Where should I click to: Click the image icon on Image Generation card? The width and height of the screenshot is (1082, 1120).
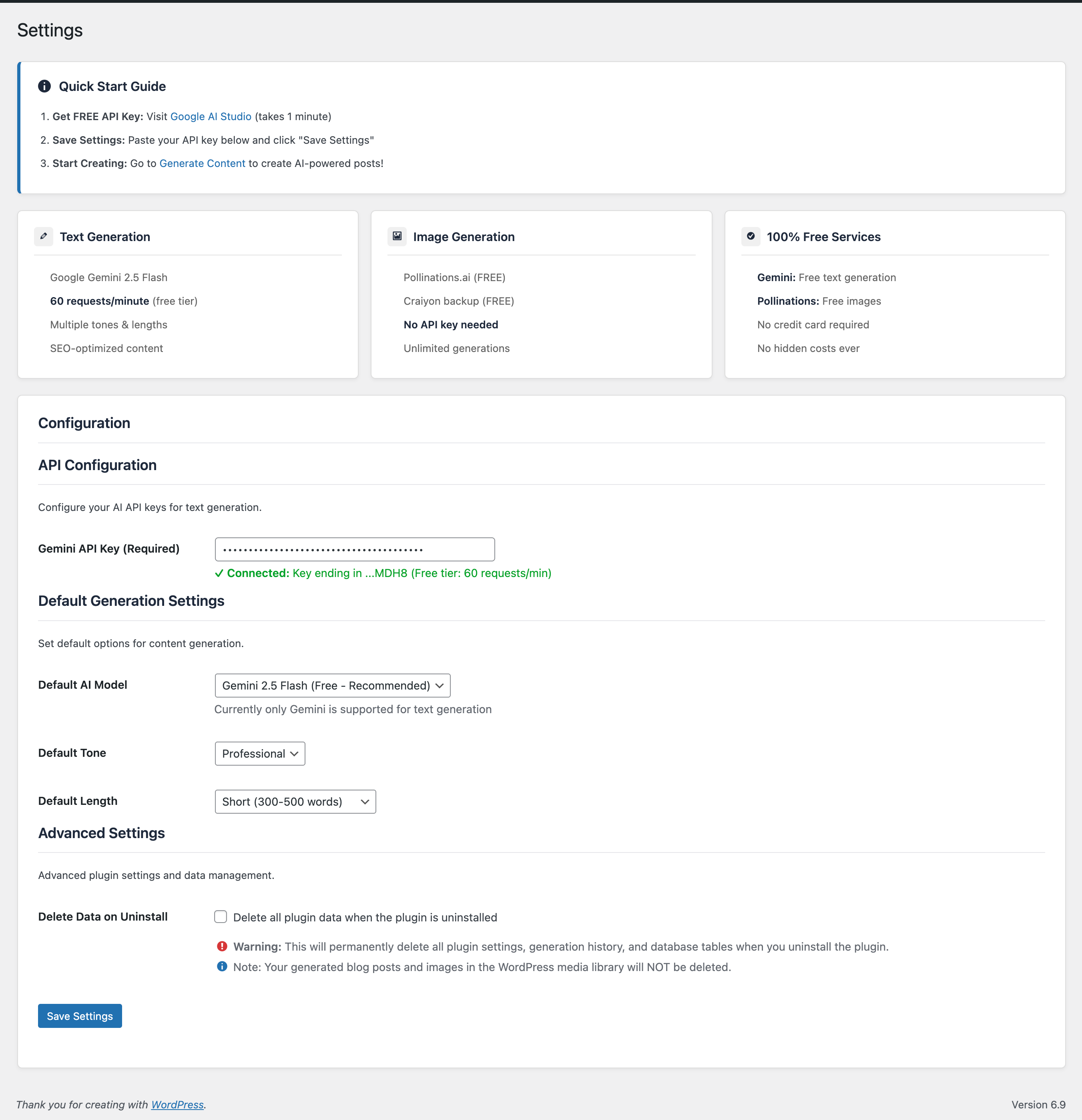coord(397,236)
